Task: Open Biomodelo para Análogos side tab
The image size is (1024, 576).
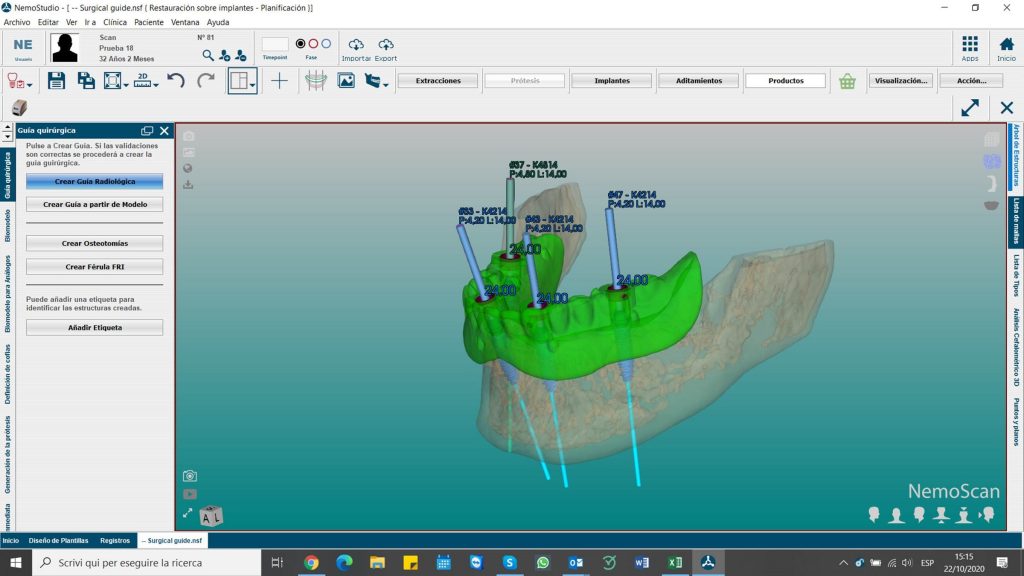Action: coord(8,293)
